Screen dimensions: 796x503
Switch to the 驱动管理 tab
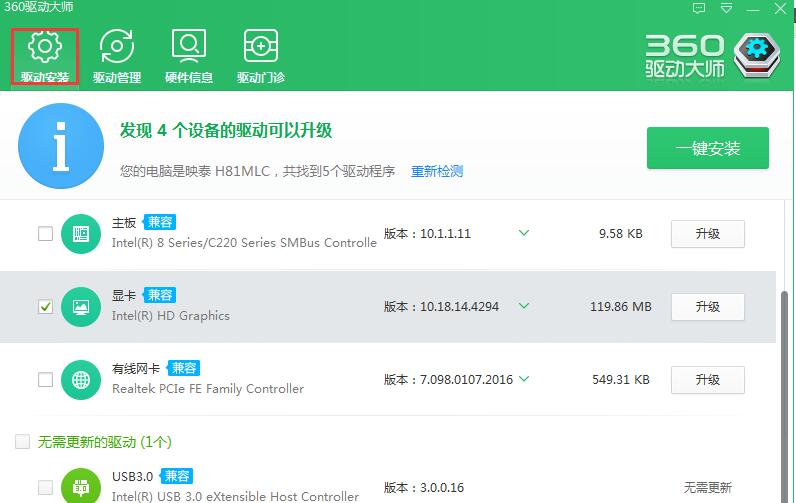coord(117,56)
